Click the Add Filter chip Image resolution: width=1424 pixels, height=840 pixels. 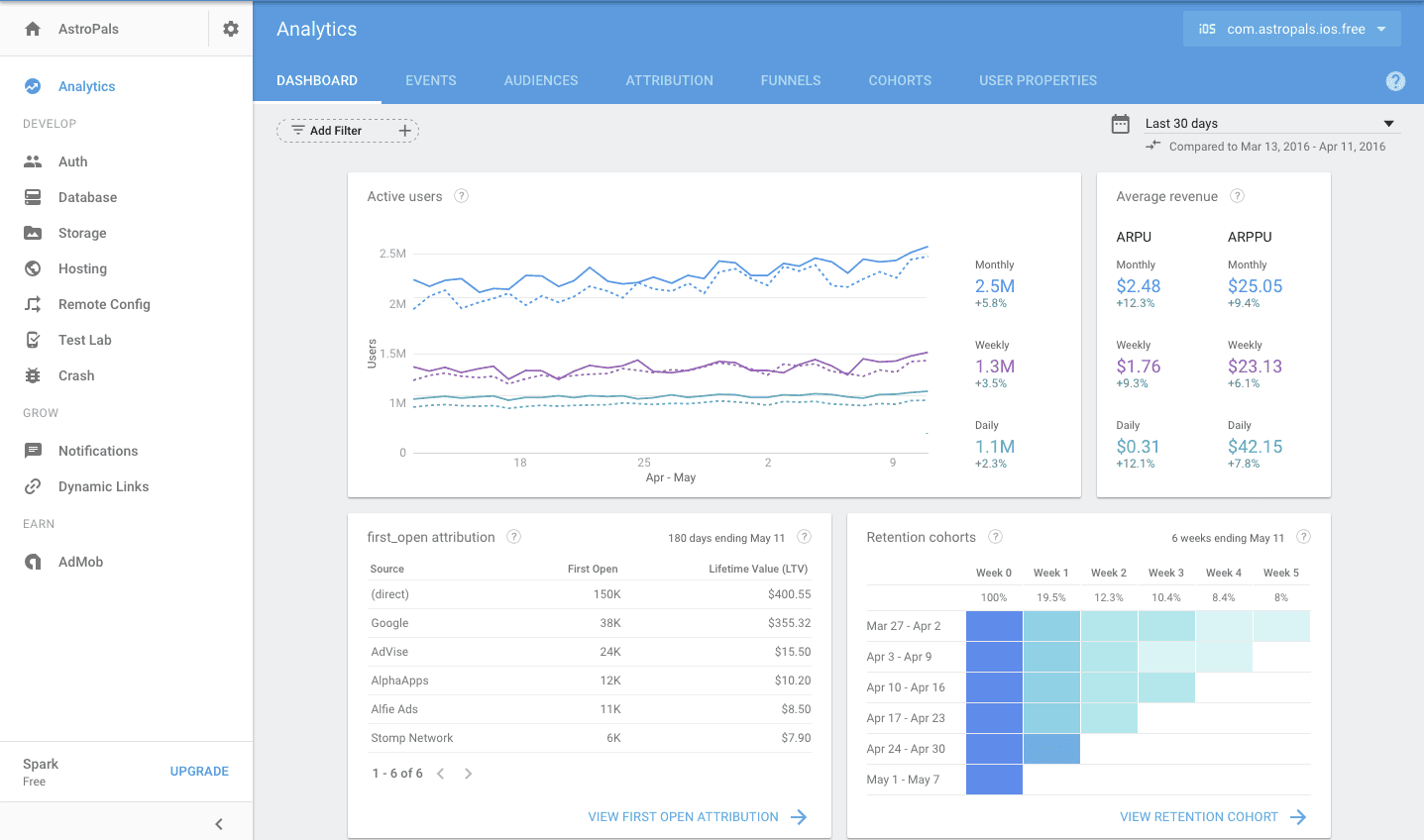point(348,131)
